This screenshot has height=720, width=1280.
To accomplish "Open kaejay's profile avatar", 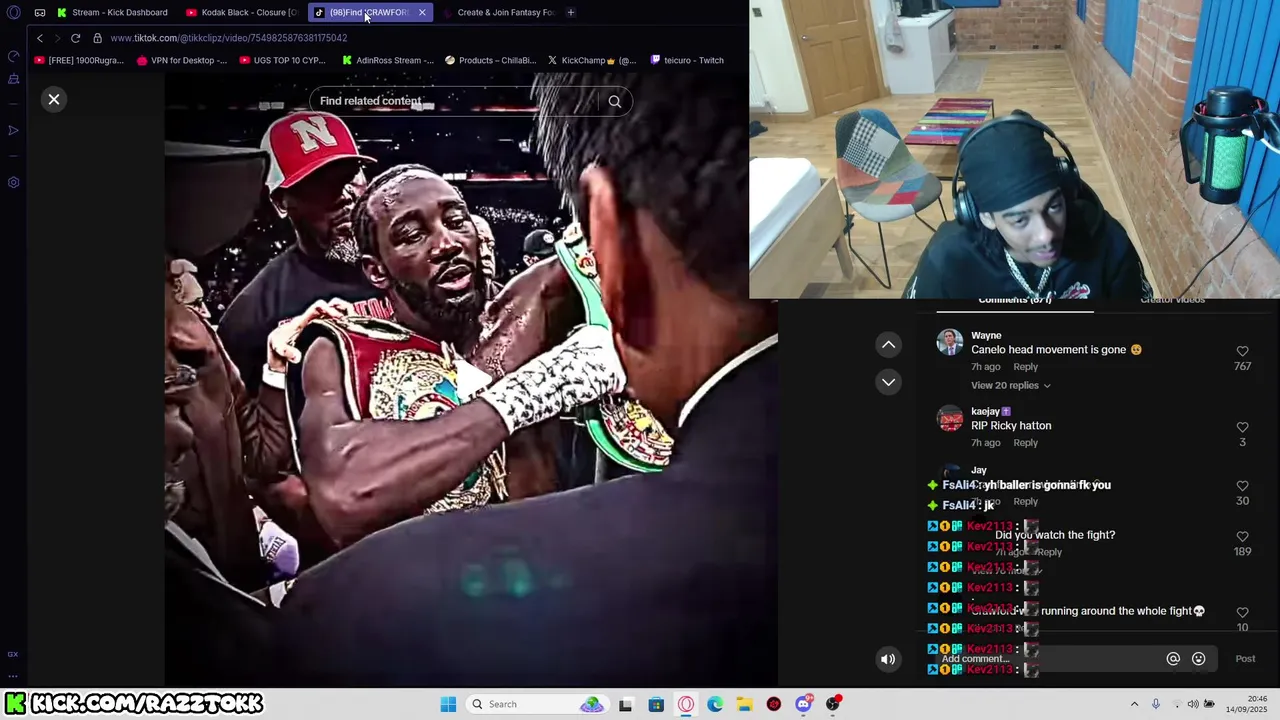I will [x=950, y=418].
